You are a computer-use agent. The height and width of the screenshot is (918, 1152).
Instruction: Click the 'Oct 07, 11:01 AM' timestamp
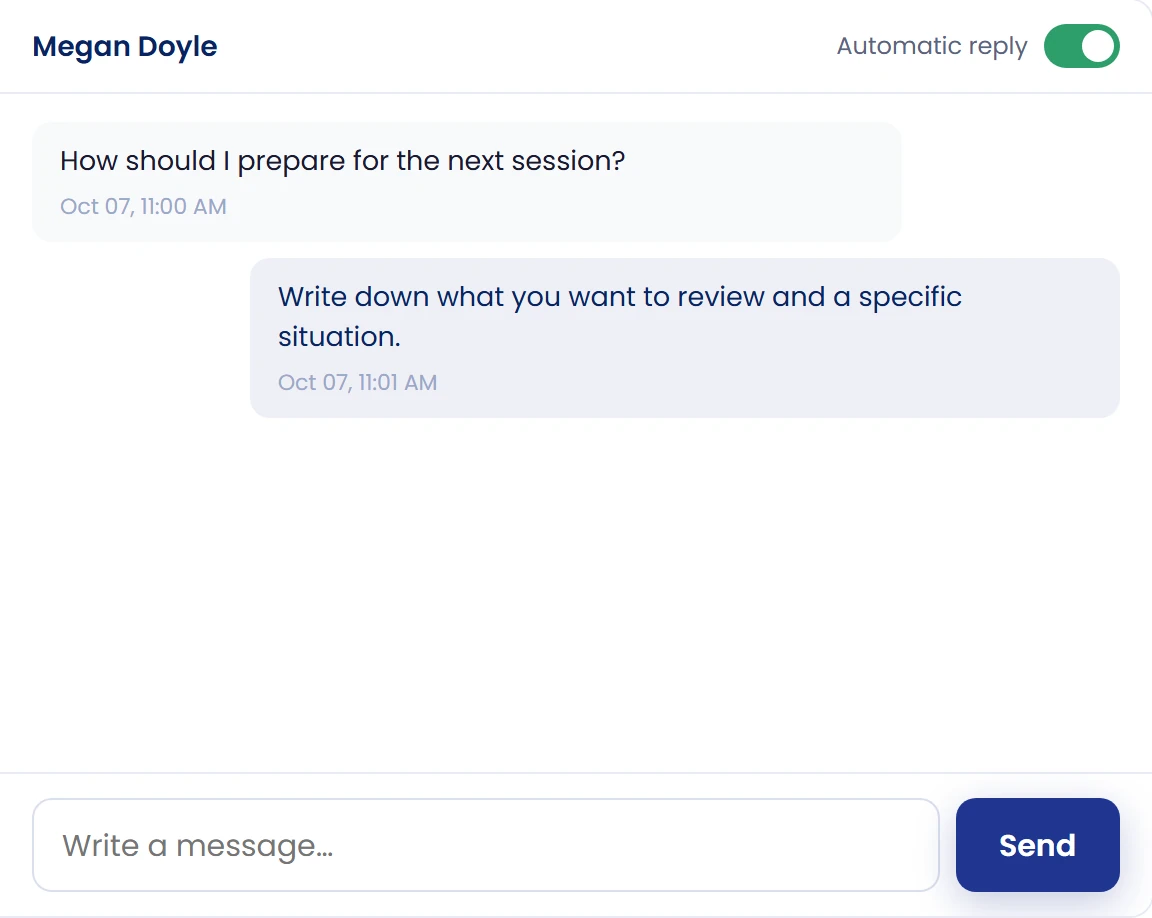(357, 383)
